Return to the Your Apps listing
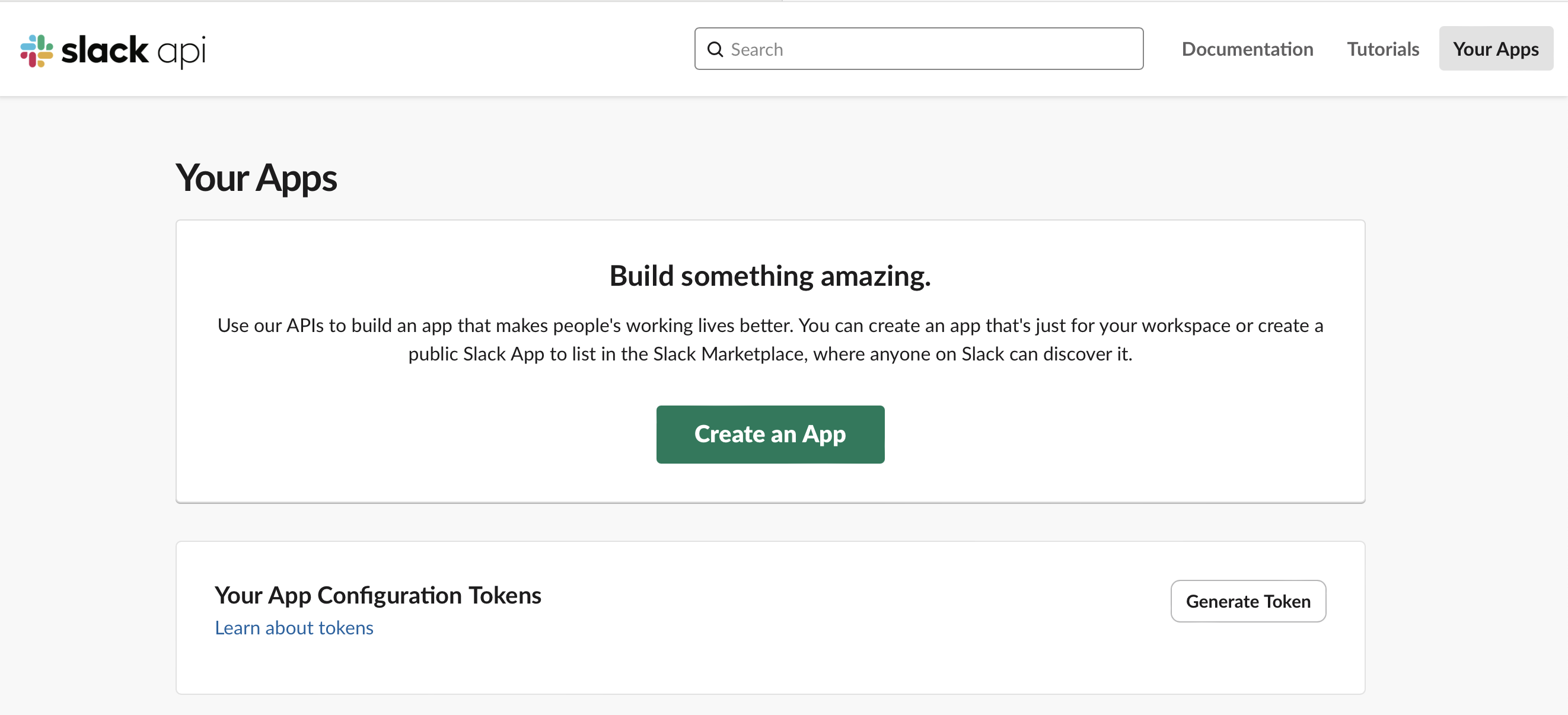The image size is (1568, 715). pos(1496,49)
